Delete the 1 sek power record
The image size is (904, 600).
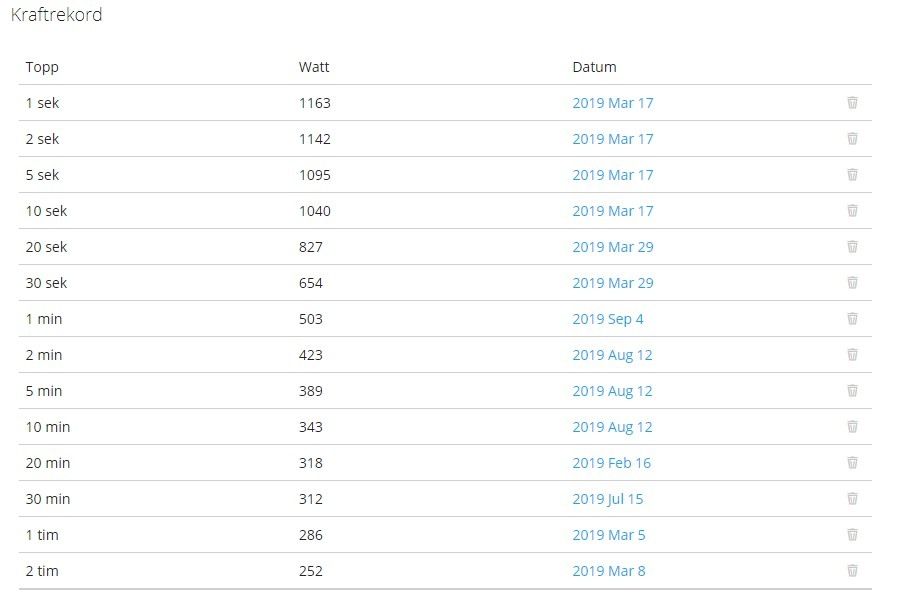[852, 103]
